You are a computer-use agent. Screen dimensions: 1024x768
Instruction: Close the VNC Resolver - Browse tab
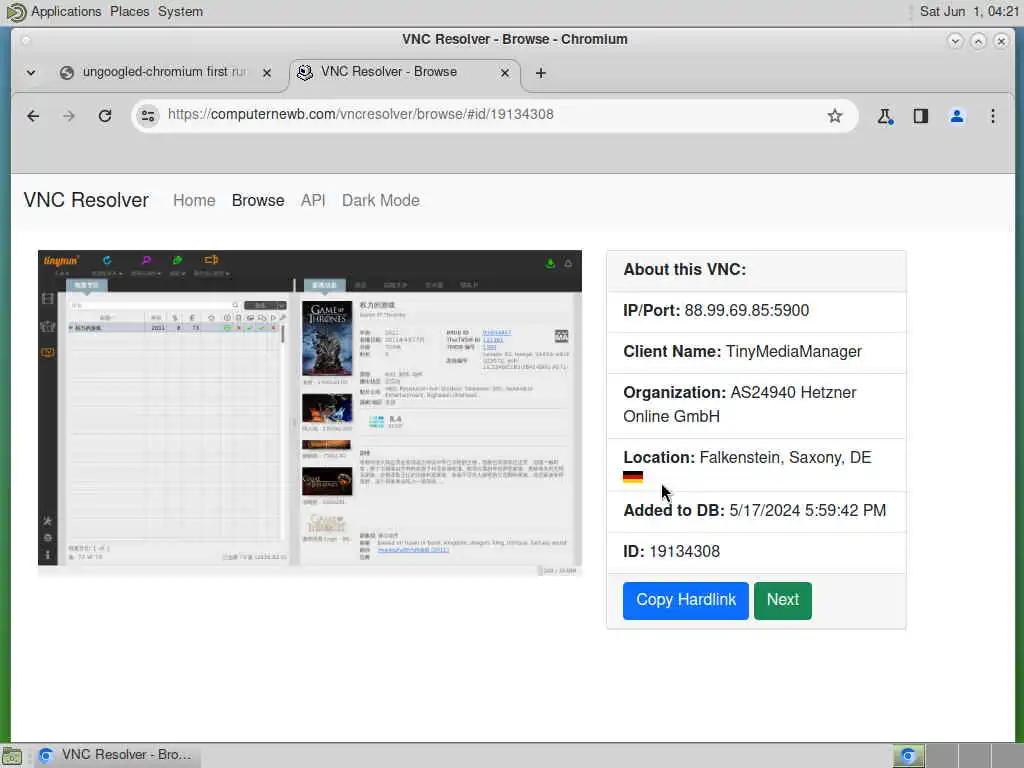click(505, 73)
